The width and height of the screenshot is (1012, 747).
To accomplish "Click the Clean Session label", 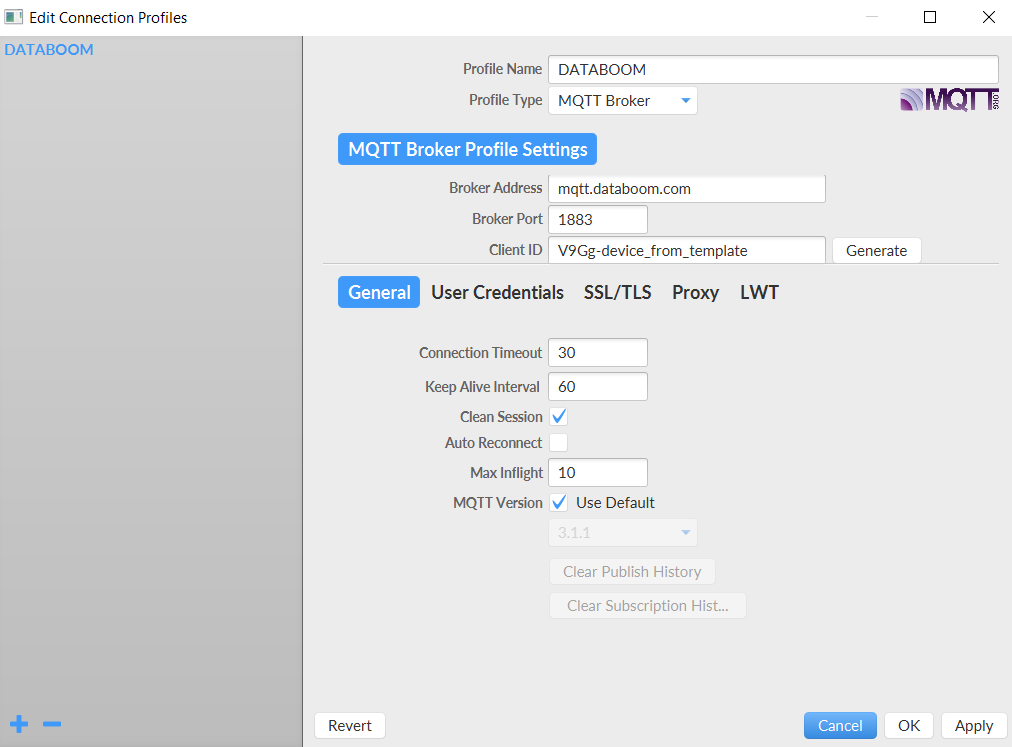I will pos(501,417).
